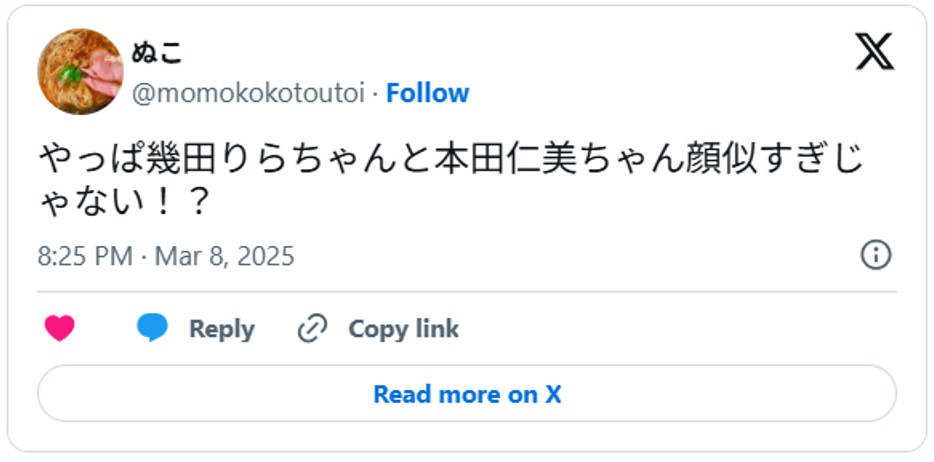Click the Mar 8, 2025 date
934x462 pixels.
pos(224,256)
